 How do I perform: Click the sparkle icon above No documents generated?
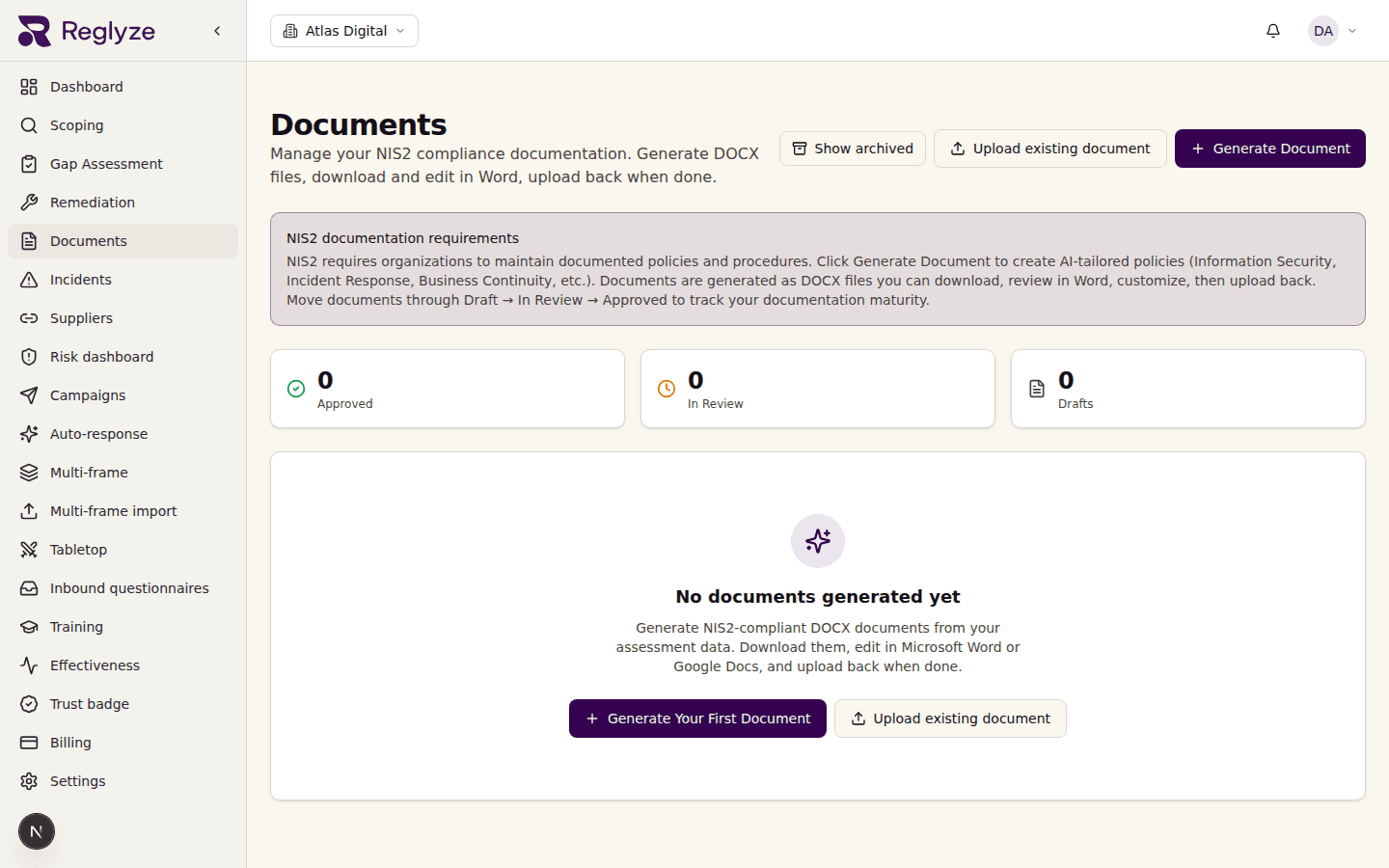(818, 541)
